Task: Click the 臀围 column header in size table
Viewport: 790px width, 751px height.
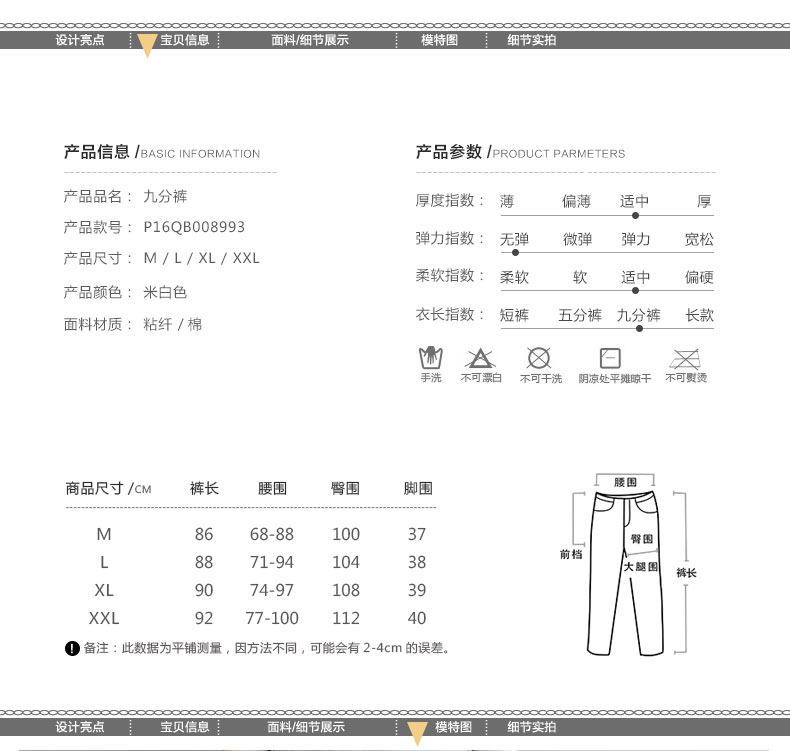Action: tap(345, 488)
